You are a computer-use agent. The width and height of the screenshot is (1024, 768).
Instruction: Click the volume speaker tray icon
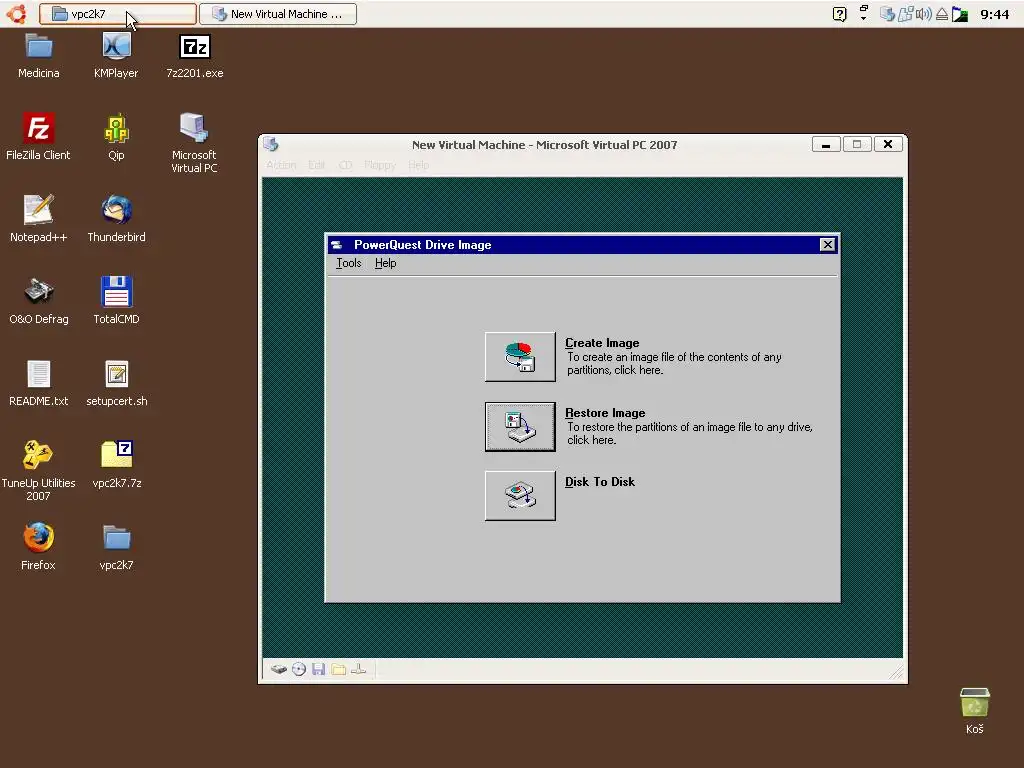(923, 14)
